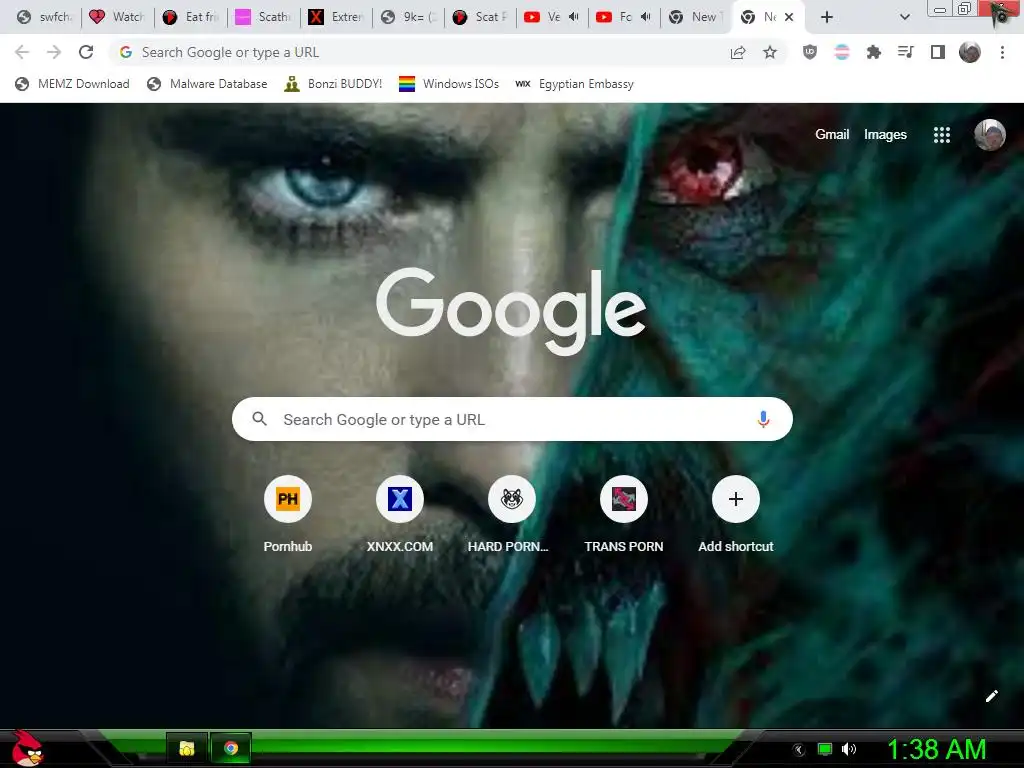
Task: Open the XNXX.COM shortcut tile
Action: [x=400, y=514]
